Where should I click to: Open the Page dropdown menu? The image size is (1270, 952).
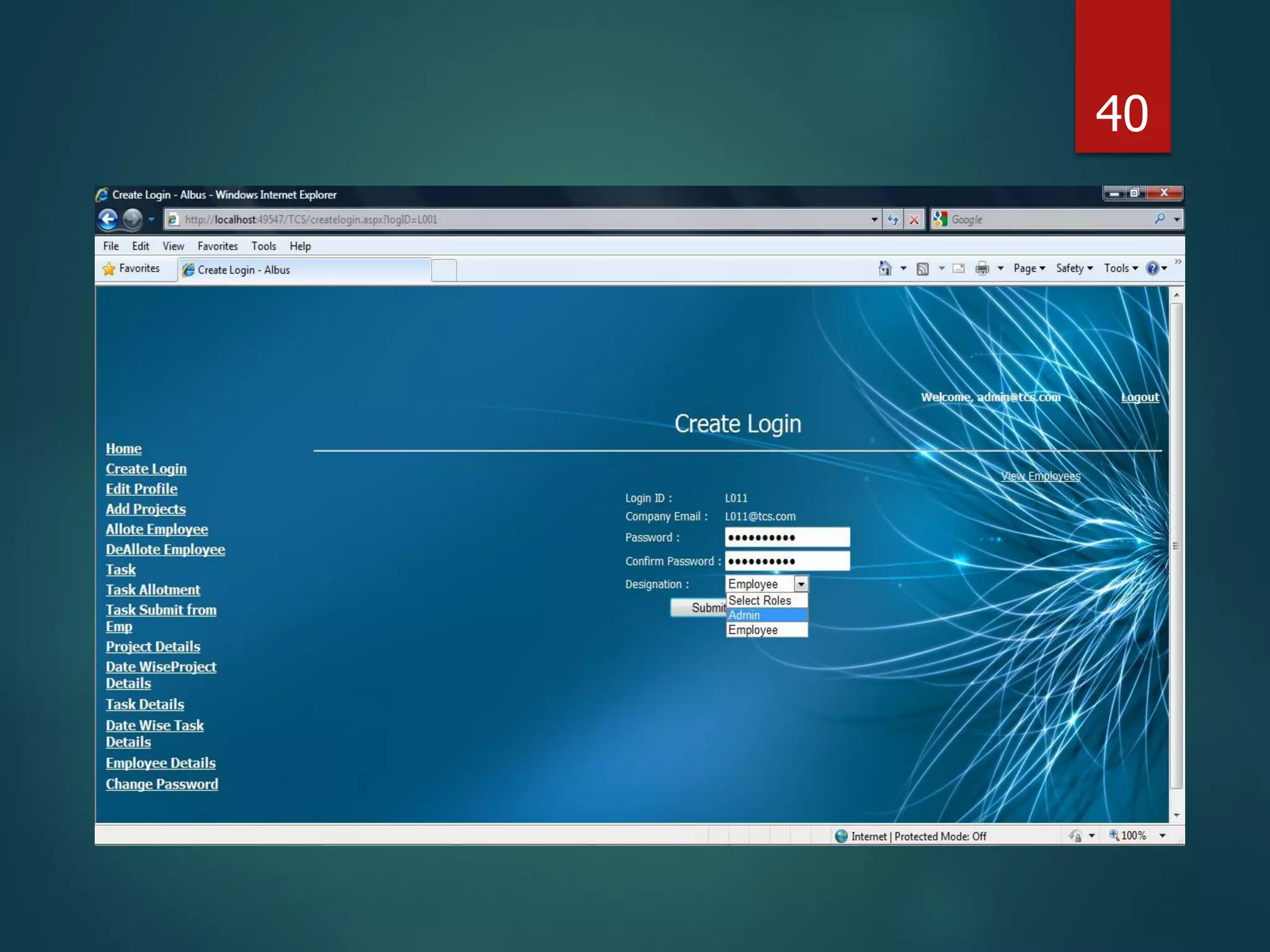point(1029,268)
